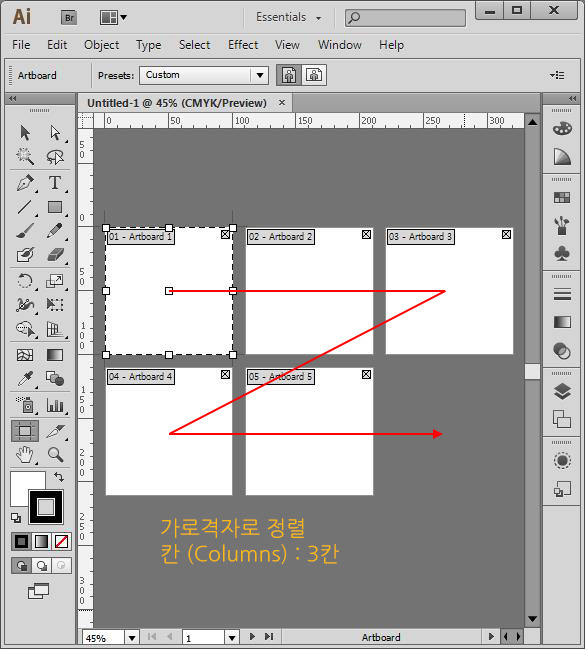585x649 pixels.
Task: Select the Type tool
Action: (55, 183)
